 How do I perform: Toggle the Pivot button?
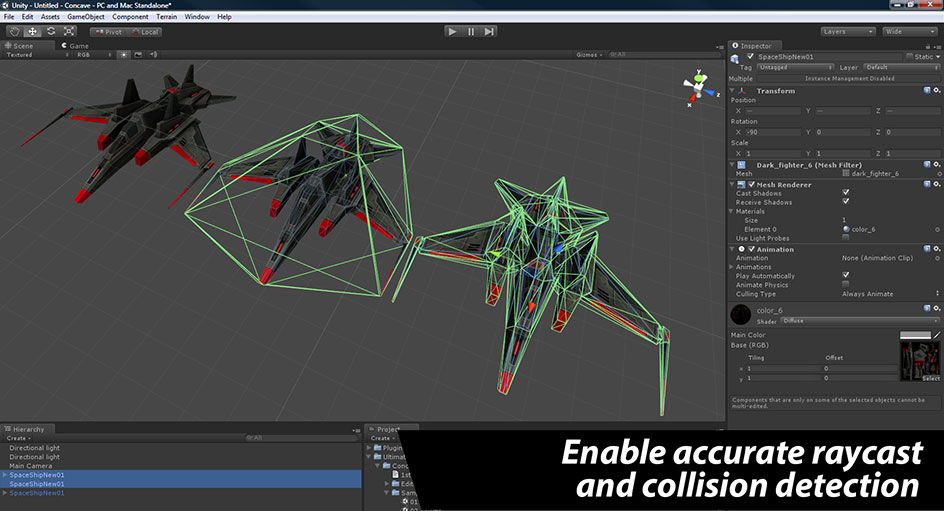(x=109, y=32)
